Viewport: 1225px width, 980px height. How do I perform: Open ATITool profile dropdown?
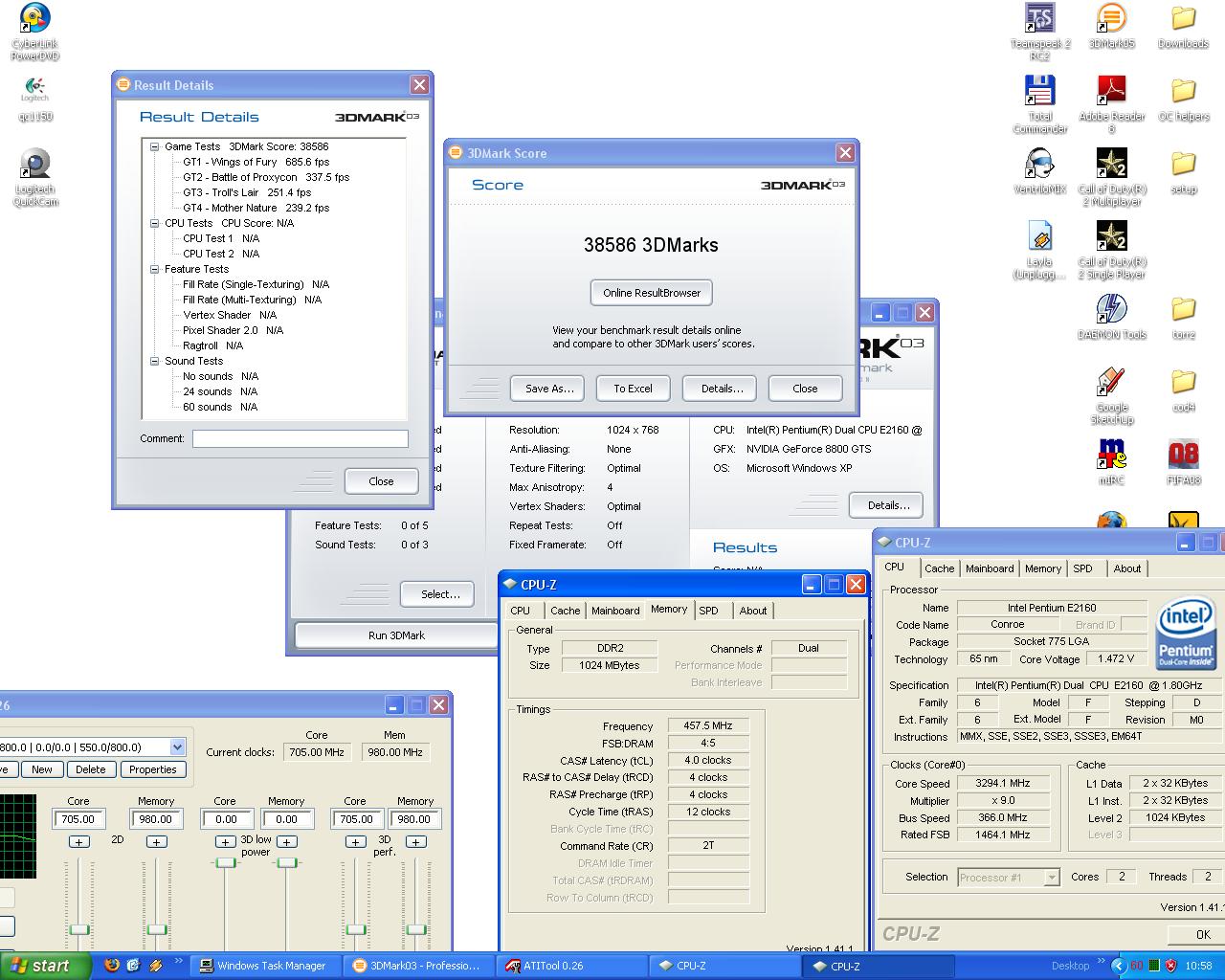pyautogui.click(x=177, y=747)
